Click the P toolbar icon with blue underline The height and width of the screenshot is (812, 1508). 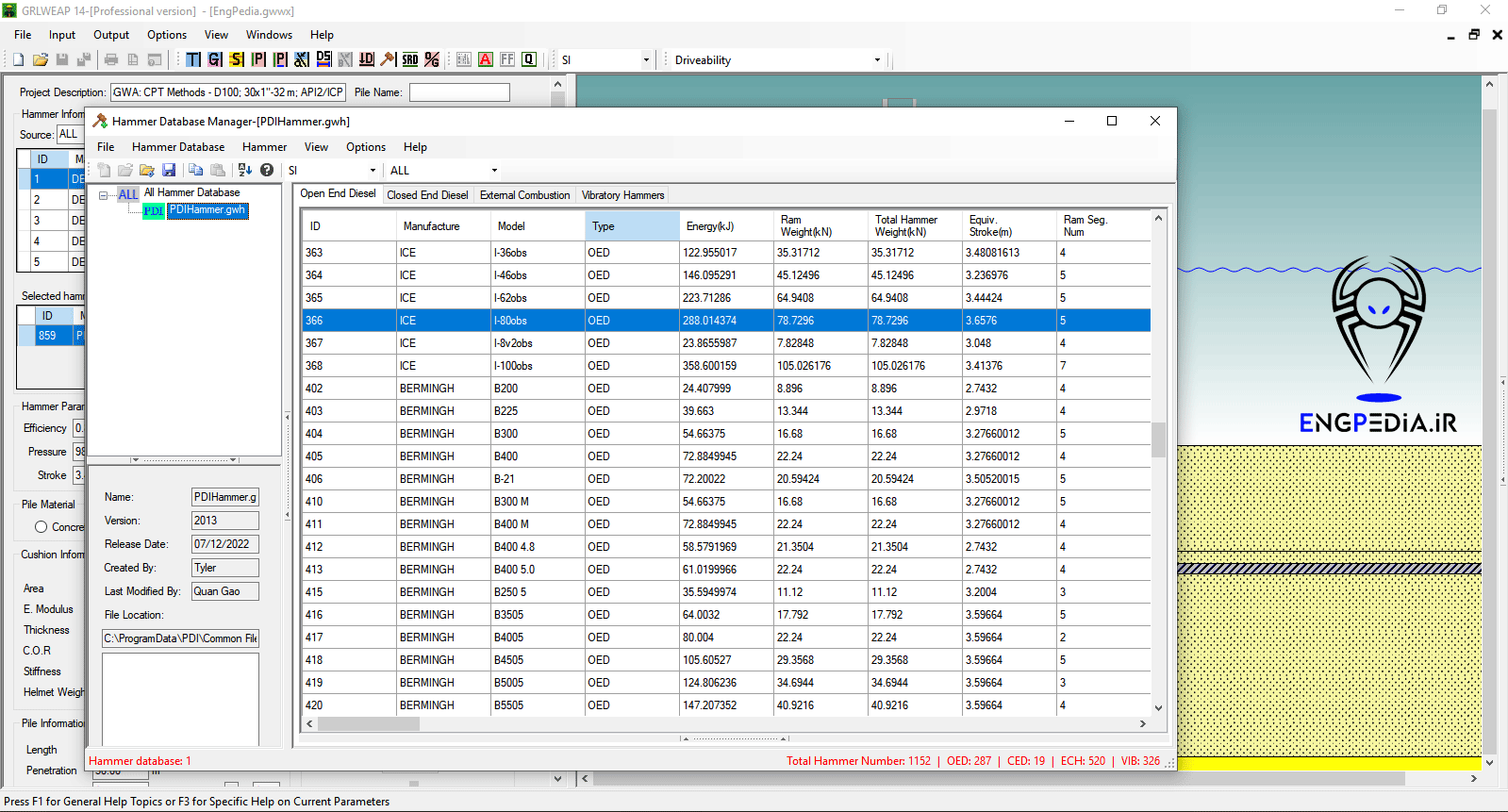[x=280, y=59]
